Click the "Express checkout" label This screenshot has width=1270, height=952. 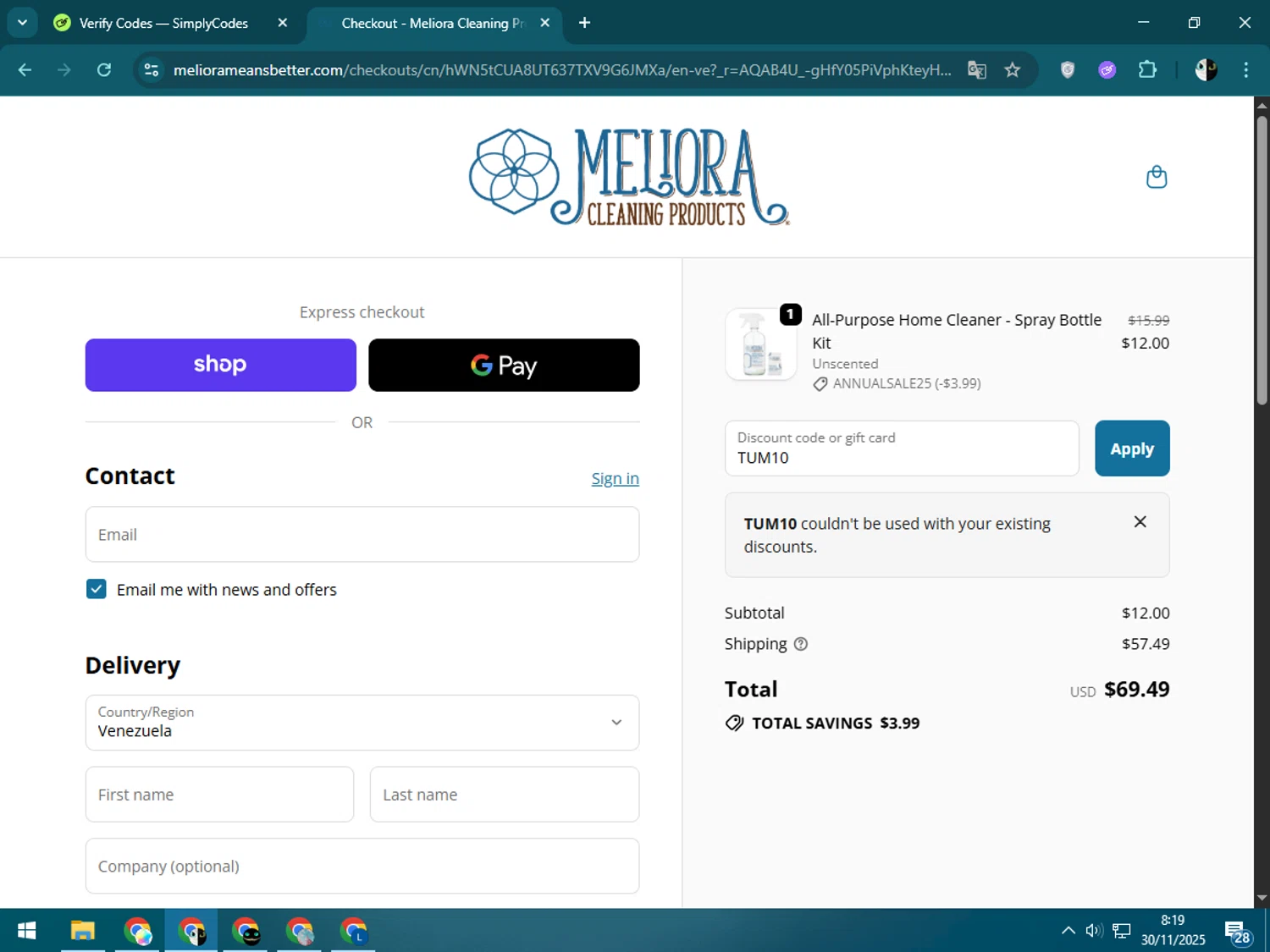click(362, 312)
